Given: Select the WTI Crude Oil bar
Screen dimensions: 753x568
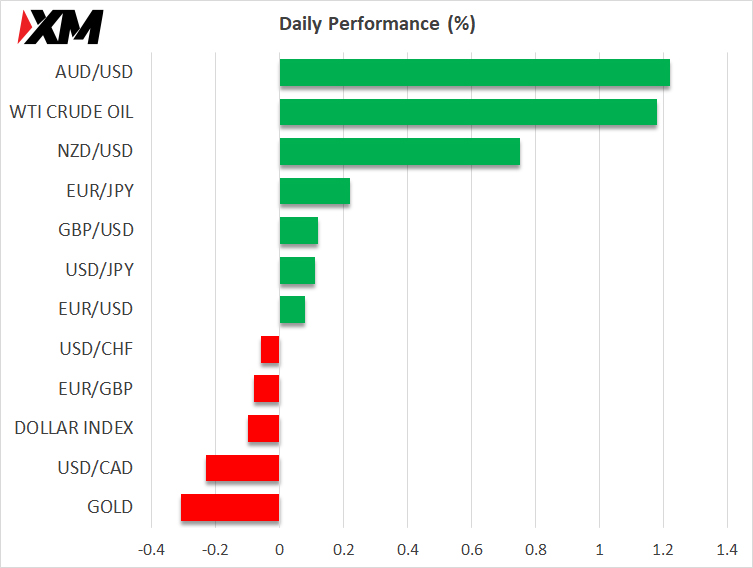Looking at the screenshot, I should tap(468, 112).
